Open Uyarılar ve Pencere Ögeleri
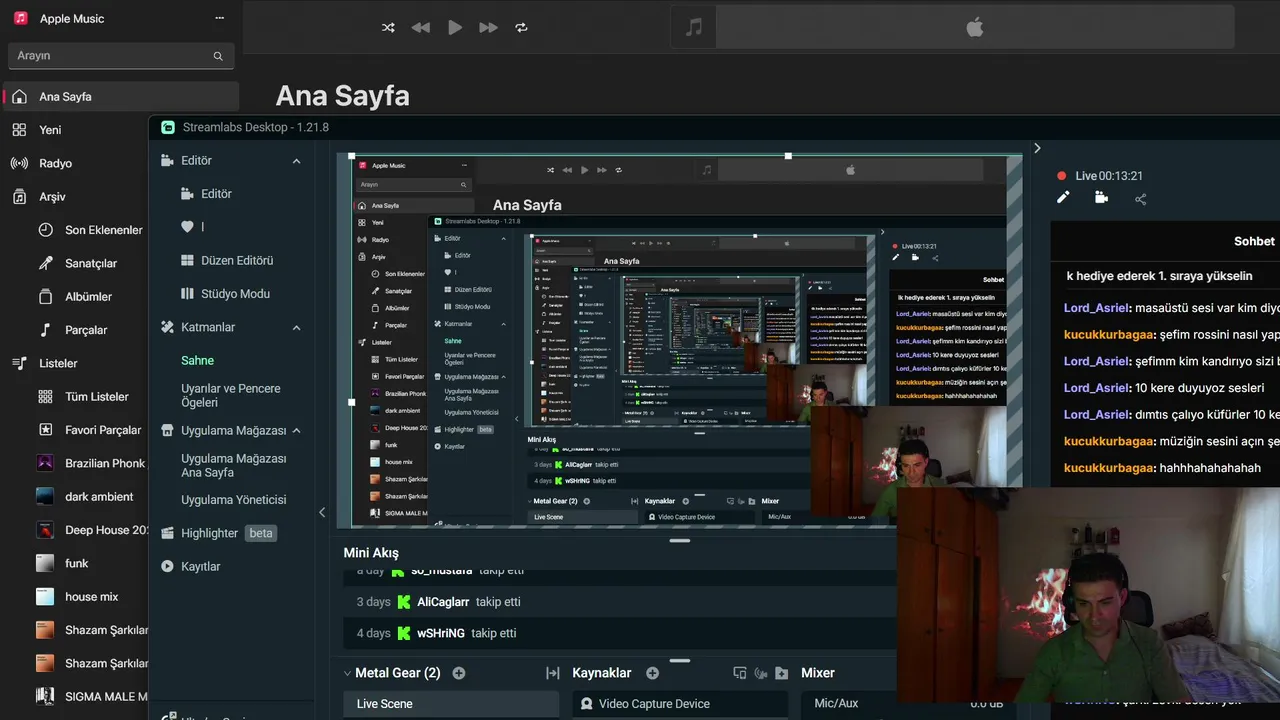This screenshot has width=1280, height=720. click(x=231, y=395)
